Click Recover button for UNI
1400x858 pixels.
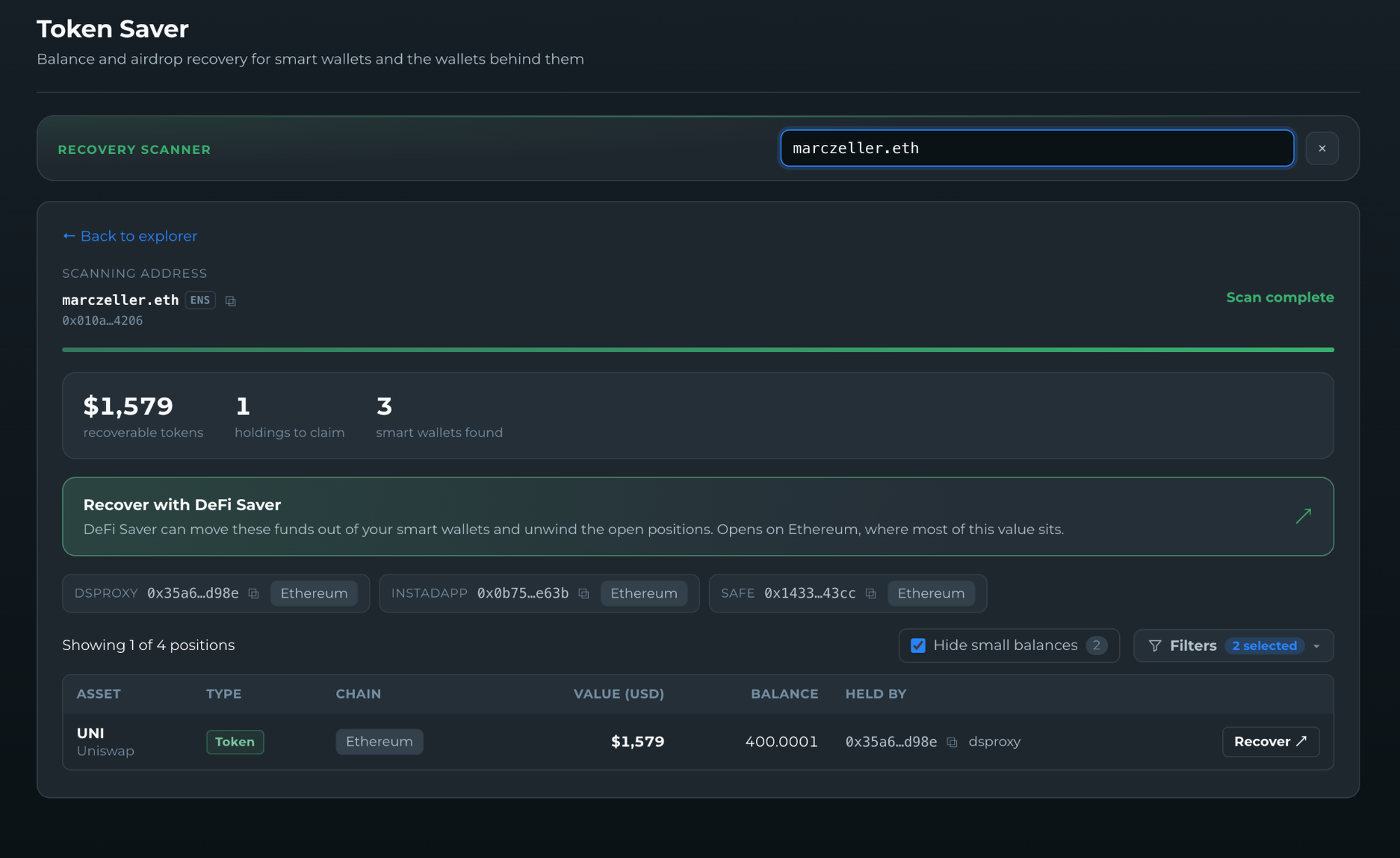coord(1270,742)
